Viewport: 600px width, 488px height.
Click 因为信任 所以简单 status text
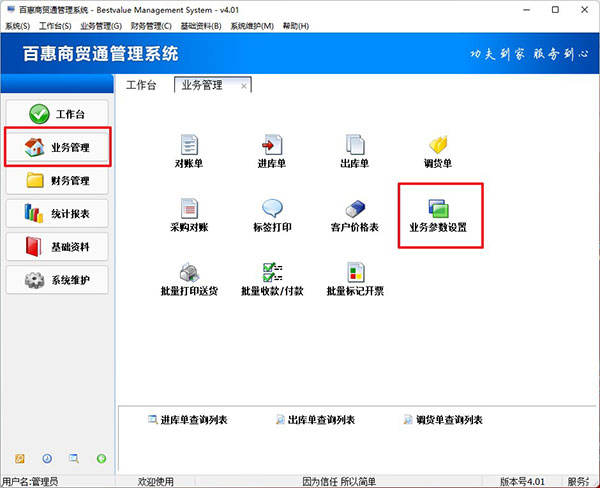pyautogui.click(x=339, y=481)
